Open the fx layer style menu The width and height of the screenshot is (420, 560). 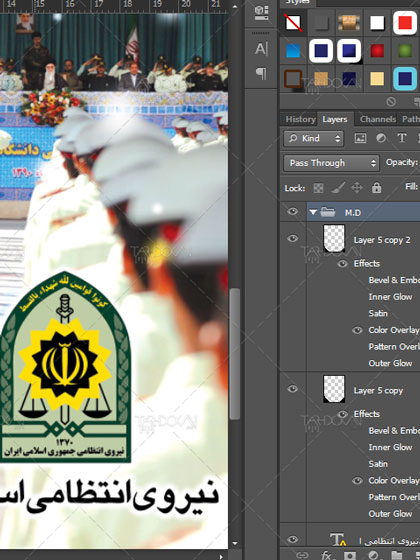(x=326, y=555)
